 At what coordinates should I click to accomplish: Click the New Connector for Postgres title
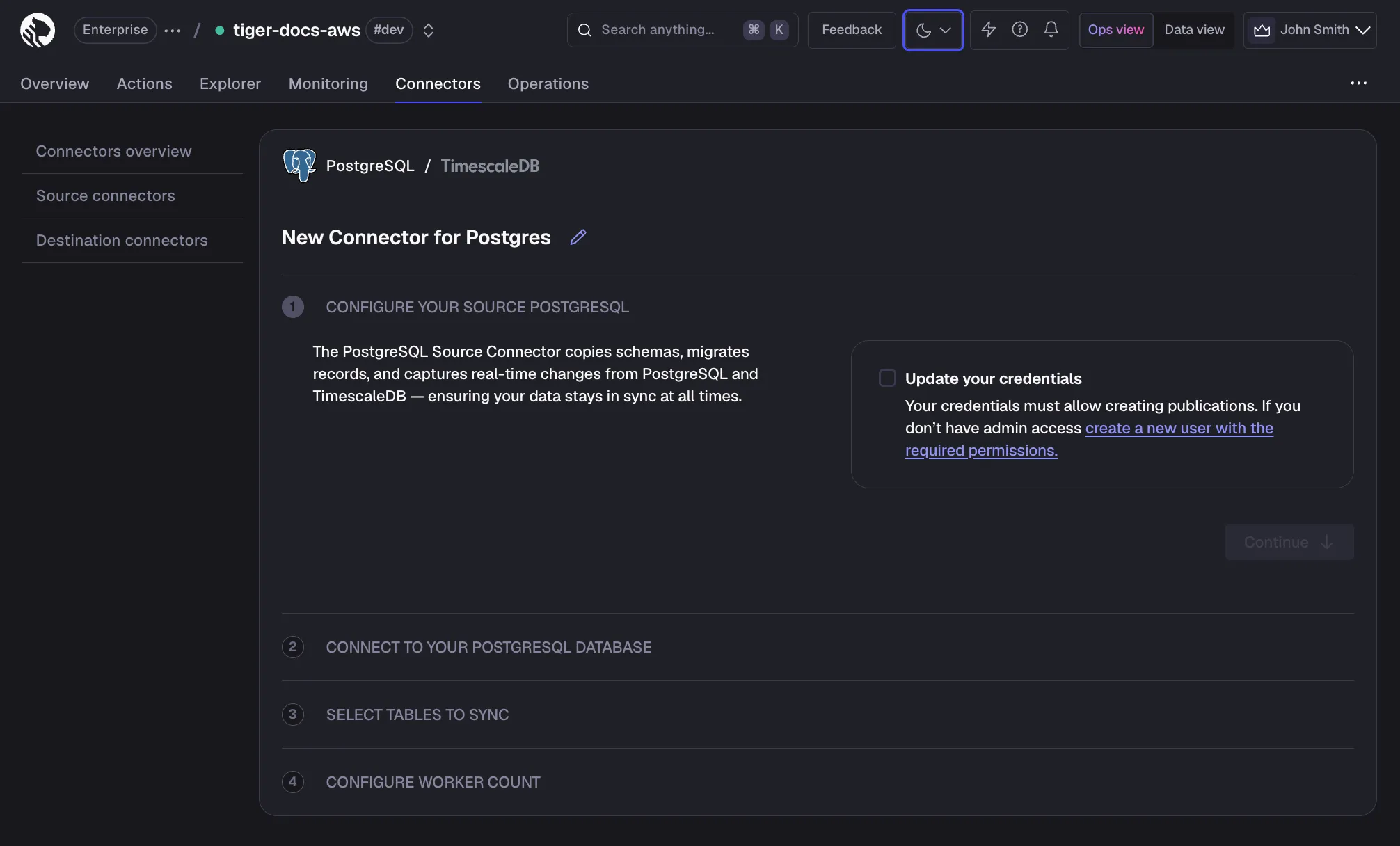[416, 237]
